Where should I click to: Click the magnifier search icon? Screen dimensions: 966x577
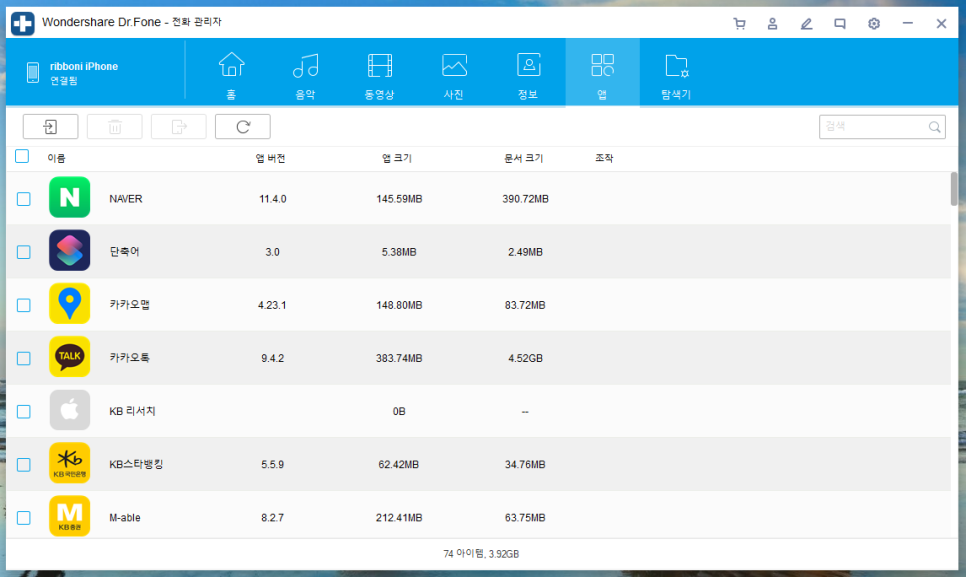[935, 127]
